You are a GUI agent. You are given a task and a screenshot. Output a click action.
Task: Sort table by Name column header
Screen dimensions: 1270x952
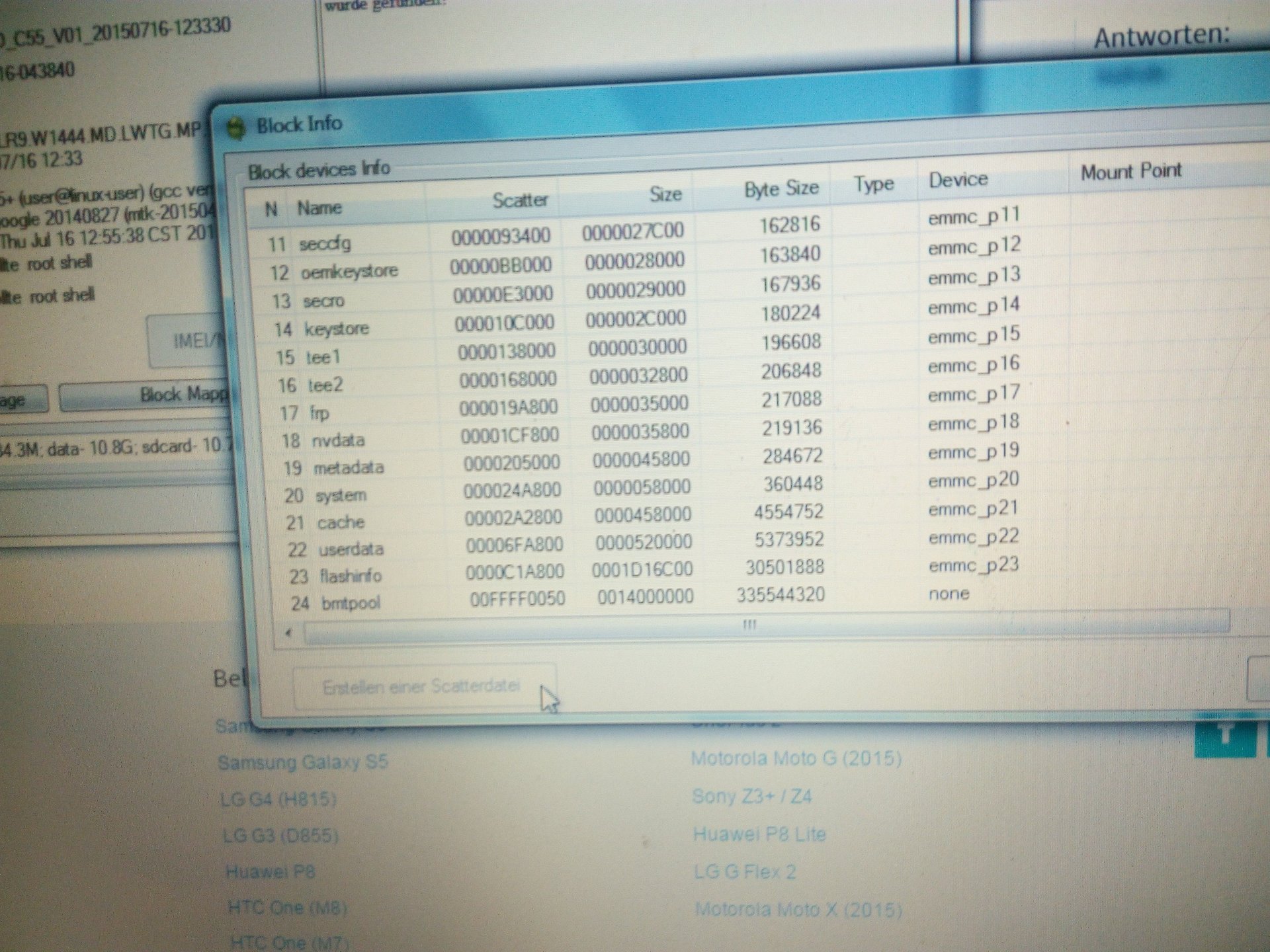pyautogui.click(x=319, y=208)
